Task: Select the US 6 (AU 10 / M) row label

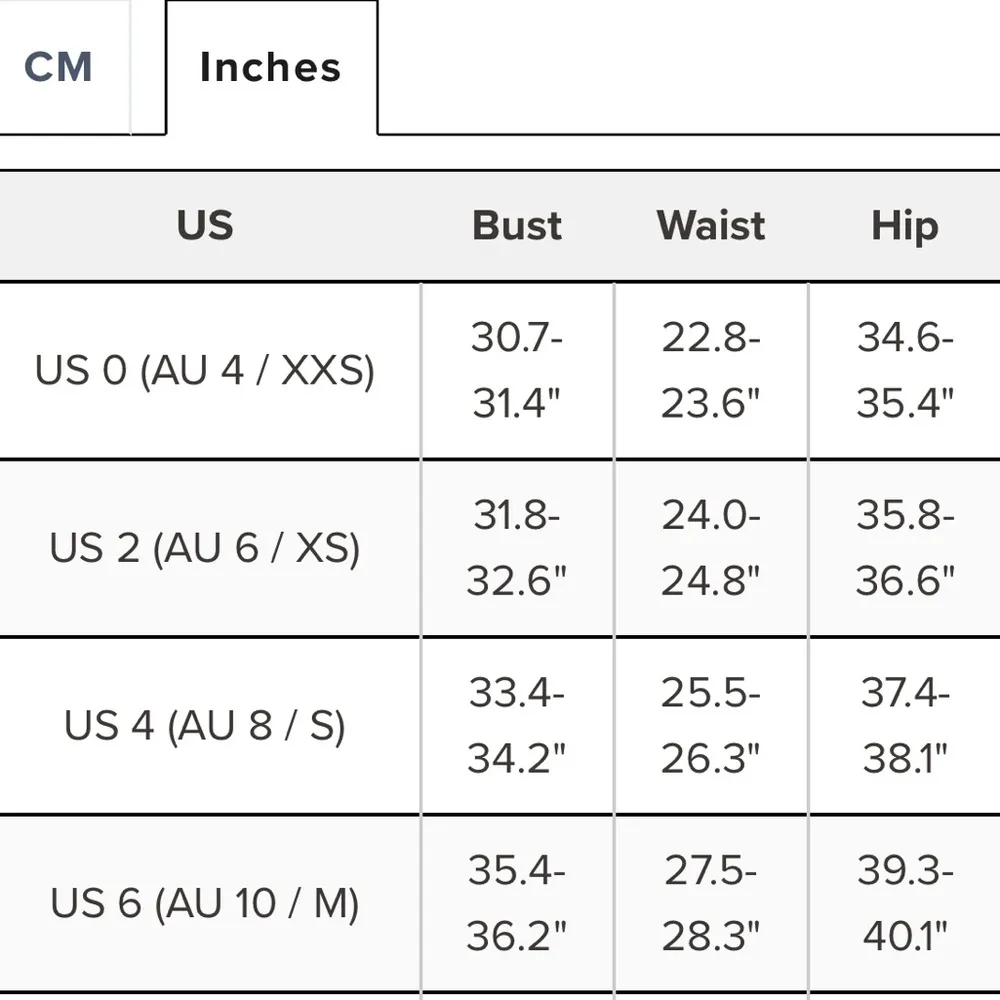Action: [205, 904]
